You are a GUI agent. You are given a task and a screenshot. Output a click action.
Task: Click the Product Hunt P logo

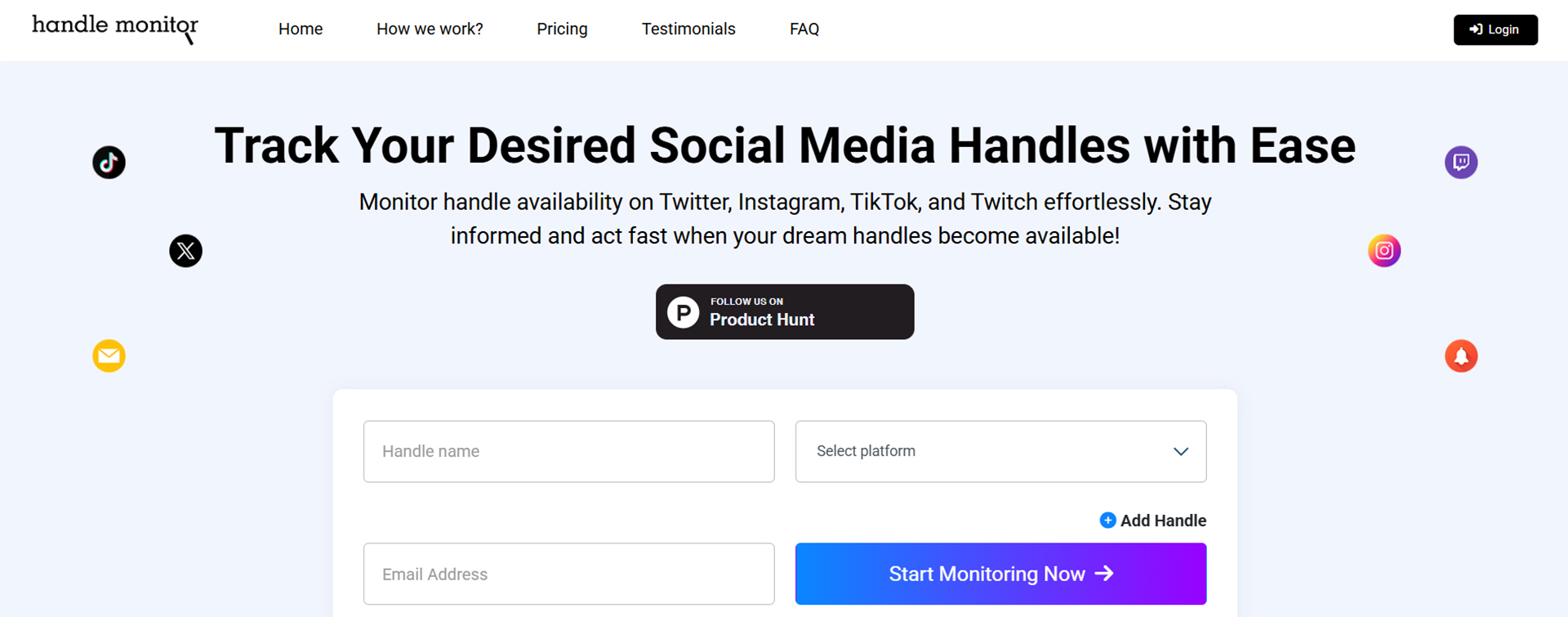[684, 312]
